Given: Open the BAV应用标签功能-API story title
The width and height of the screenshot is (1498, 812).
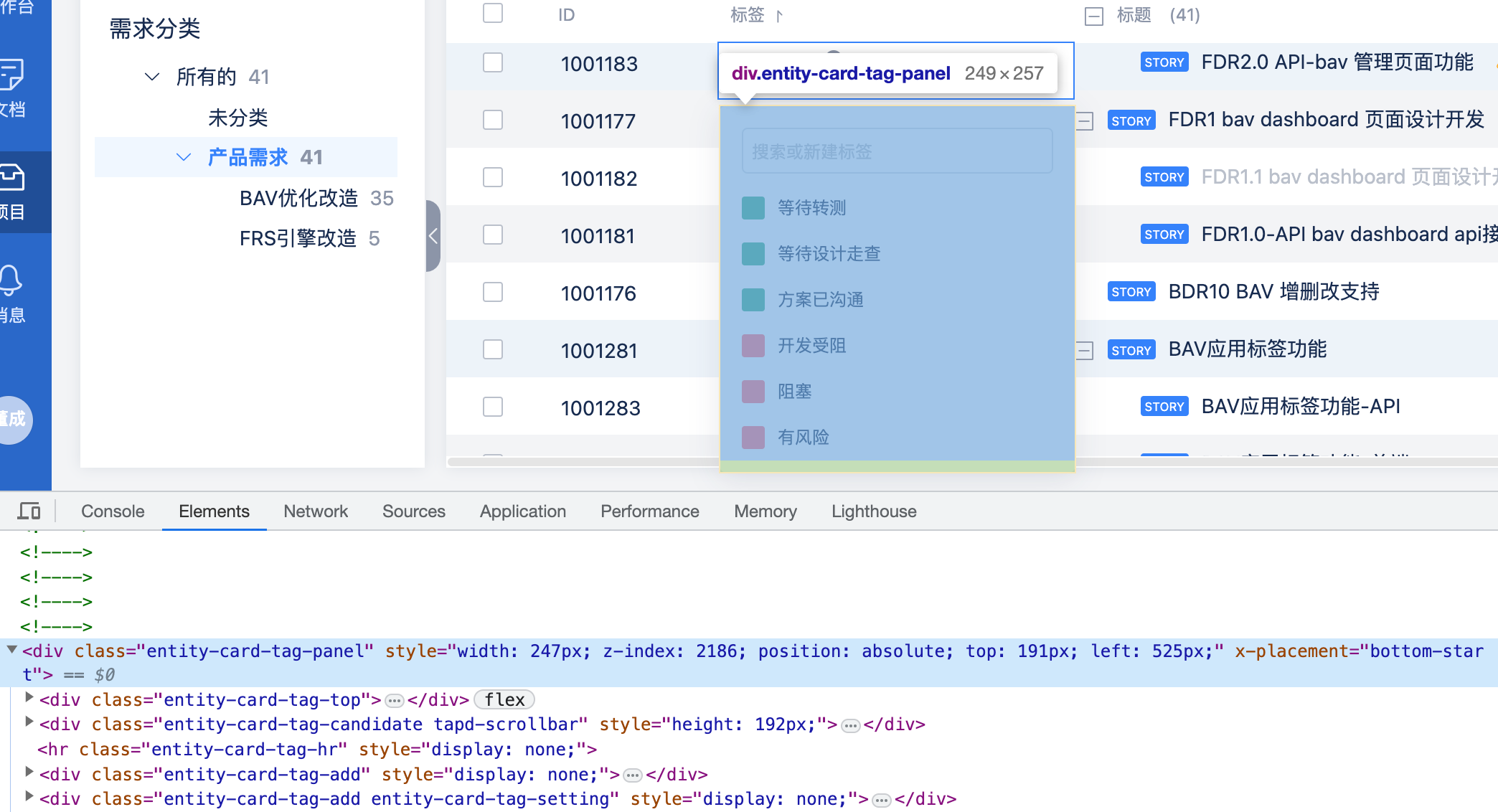Looking at the screenshot, I should (1301, 407).
